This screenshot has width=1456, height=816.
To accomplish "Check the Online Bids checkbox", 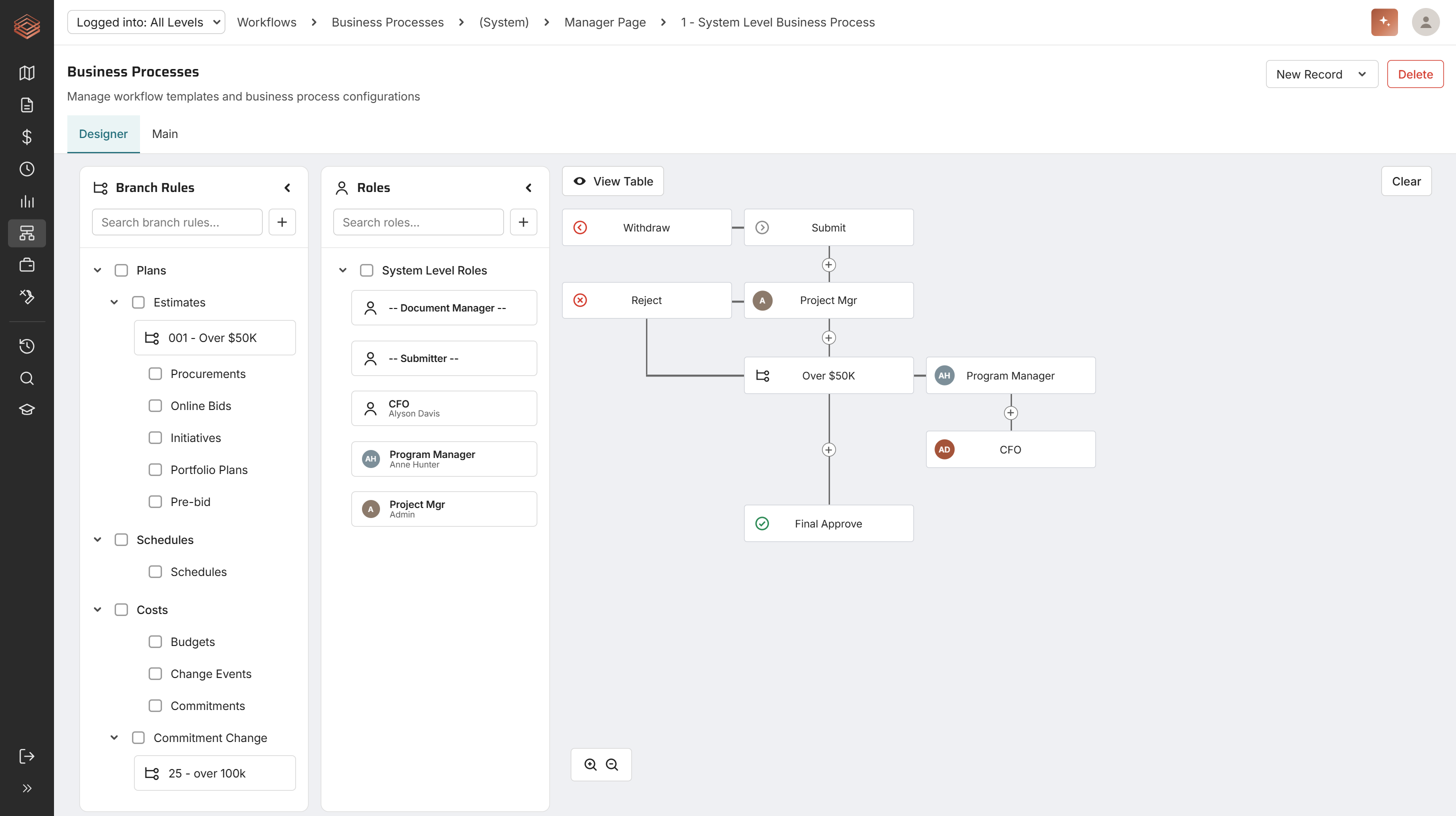I will [x=155, y=405].
